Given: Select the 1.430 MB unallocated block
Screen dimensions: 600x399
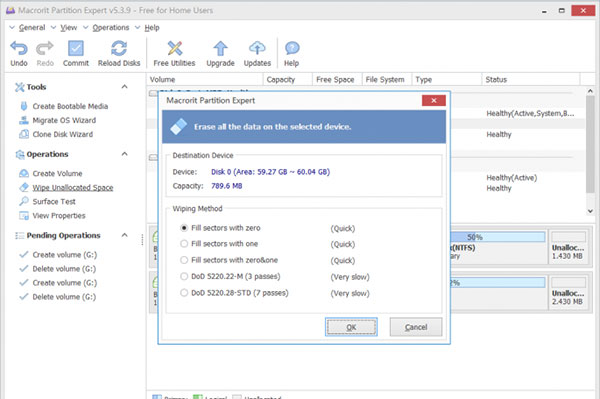Looking at the screenshot, I should (568, 247).
